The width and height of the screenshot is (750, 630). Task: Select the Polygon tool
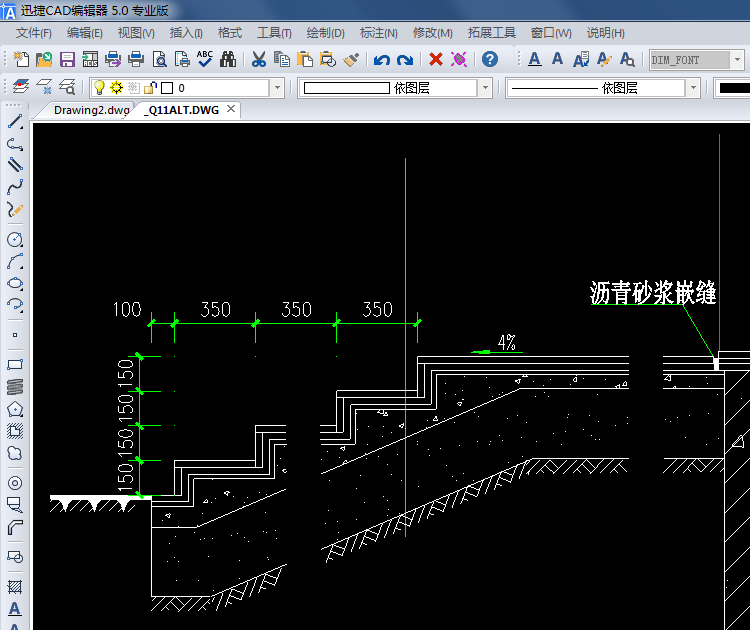(x=15, y=409)
